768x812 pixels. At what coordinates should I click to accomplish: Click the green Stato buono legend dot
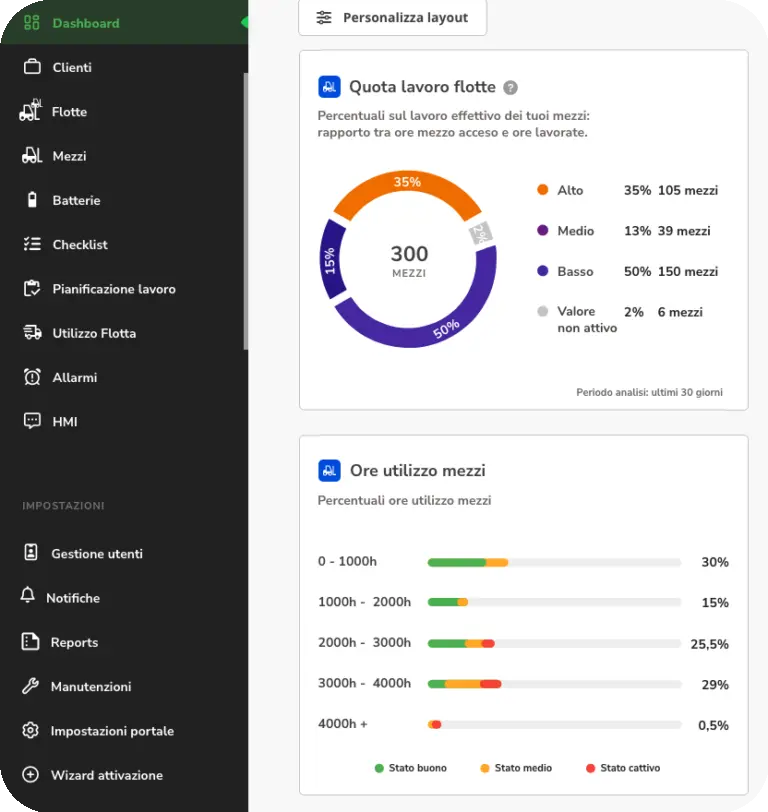(x=379, y=768)
